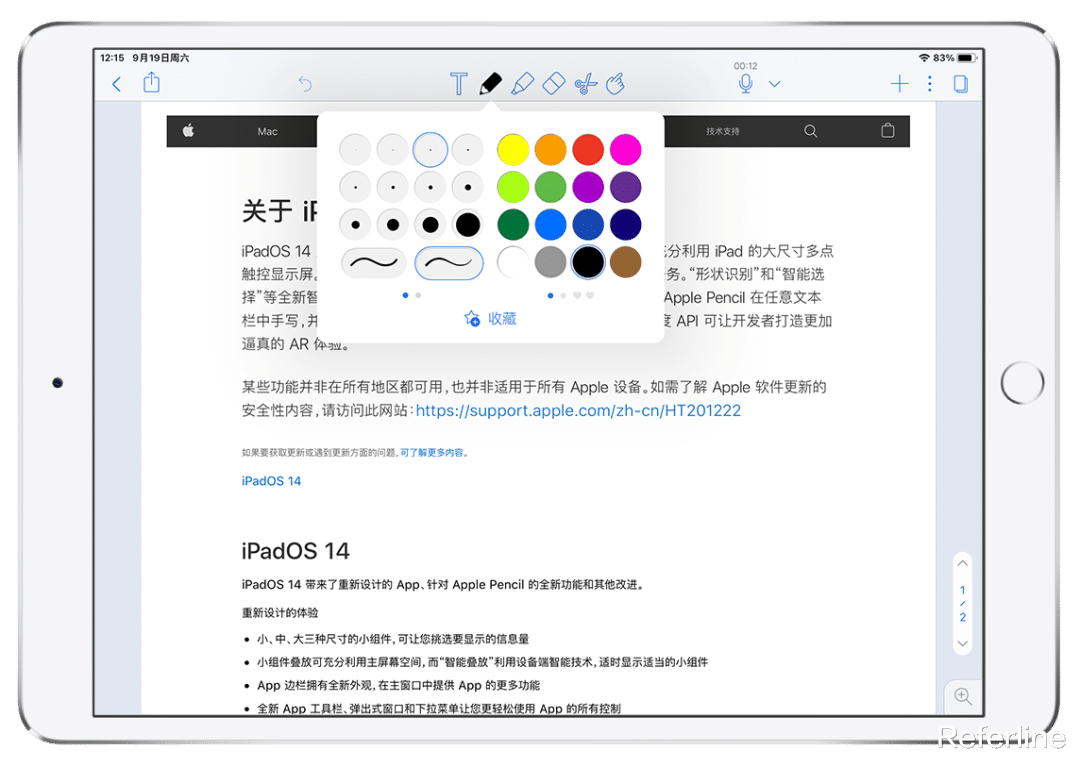Select the Text tool in the toolbar
This screenshot has height=768, width=1080.
coord(459,84)
